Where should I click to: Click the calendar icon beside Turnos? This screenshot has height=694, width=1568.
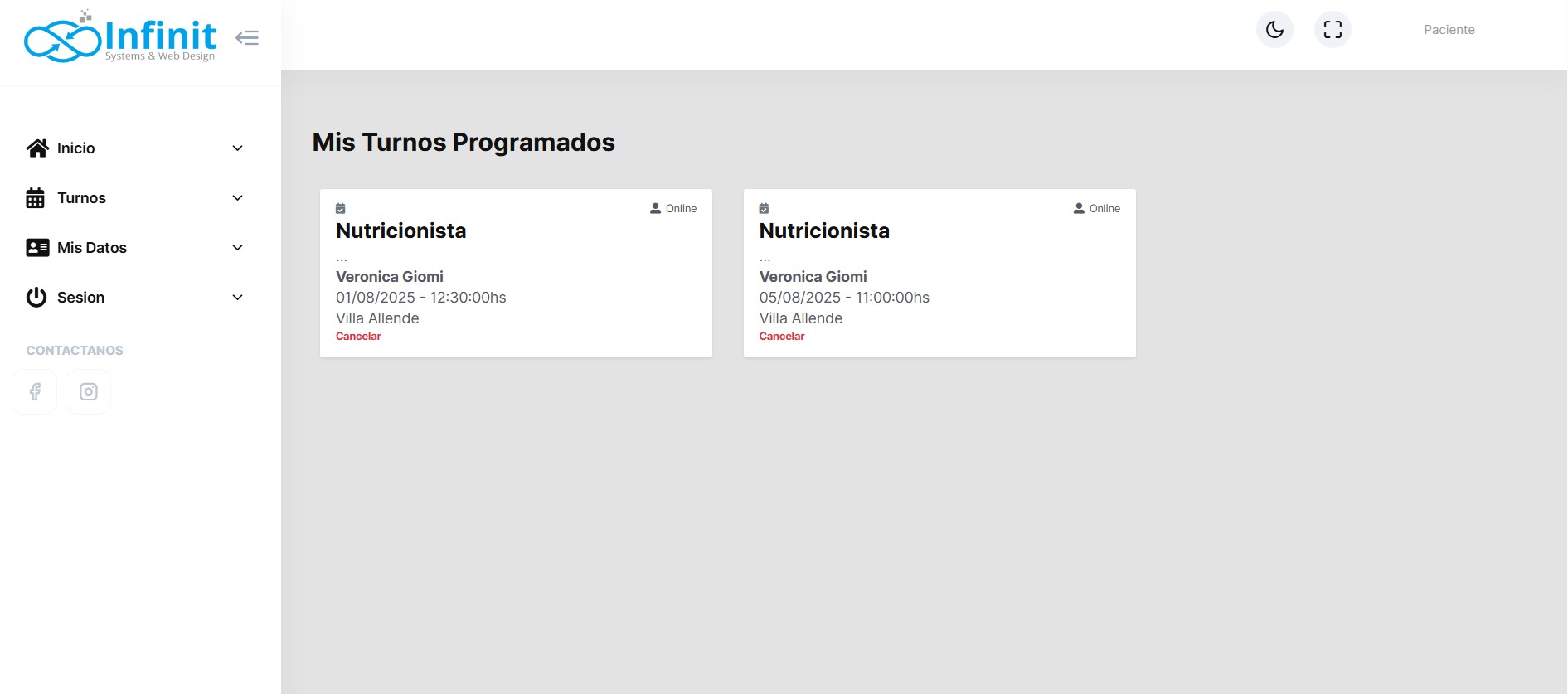36,198
